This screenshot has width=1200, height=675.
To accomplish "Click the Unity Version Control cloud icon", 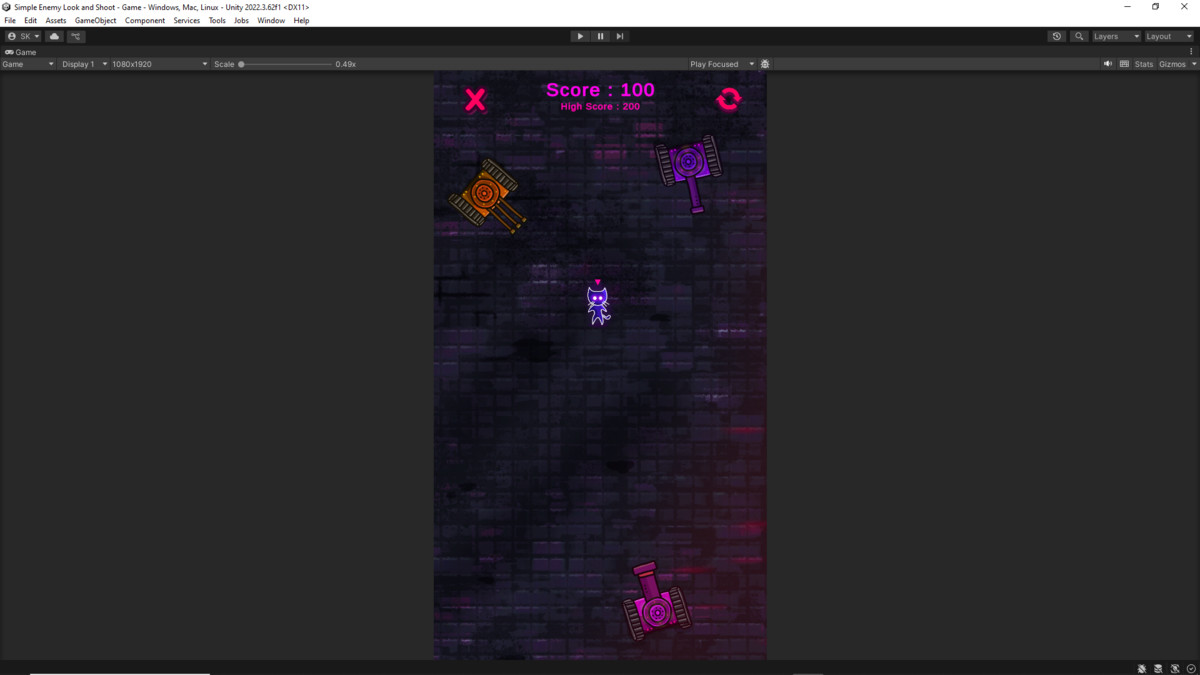I will pyautogui.click(x=53, y=35).
